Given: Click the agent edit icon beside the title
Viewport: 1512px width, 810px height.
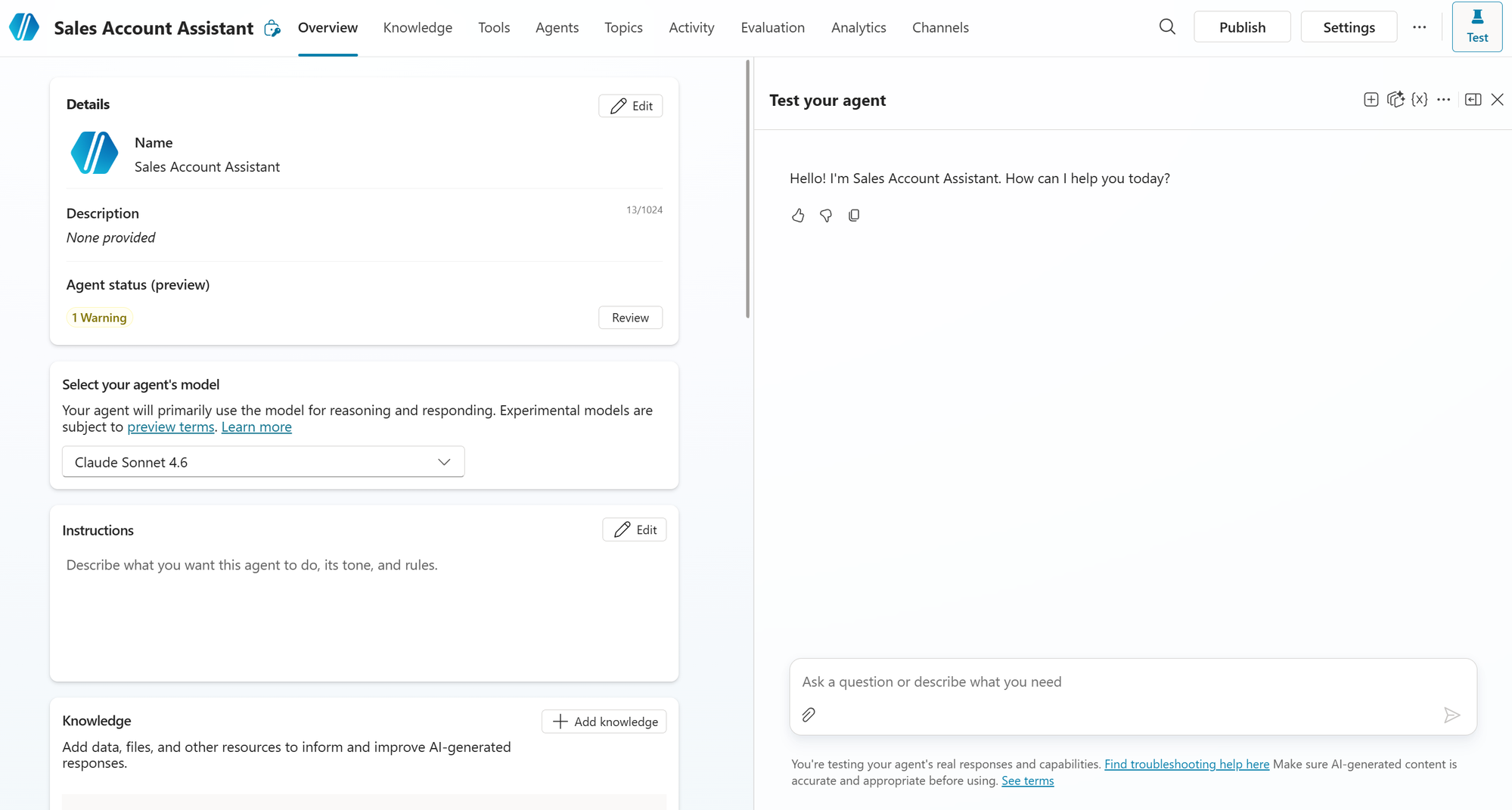Looking at the screenshot, I should point(272,28).
